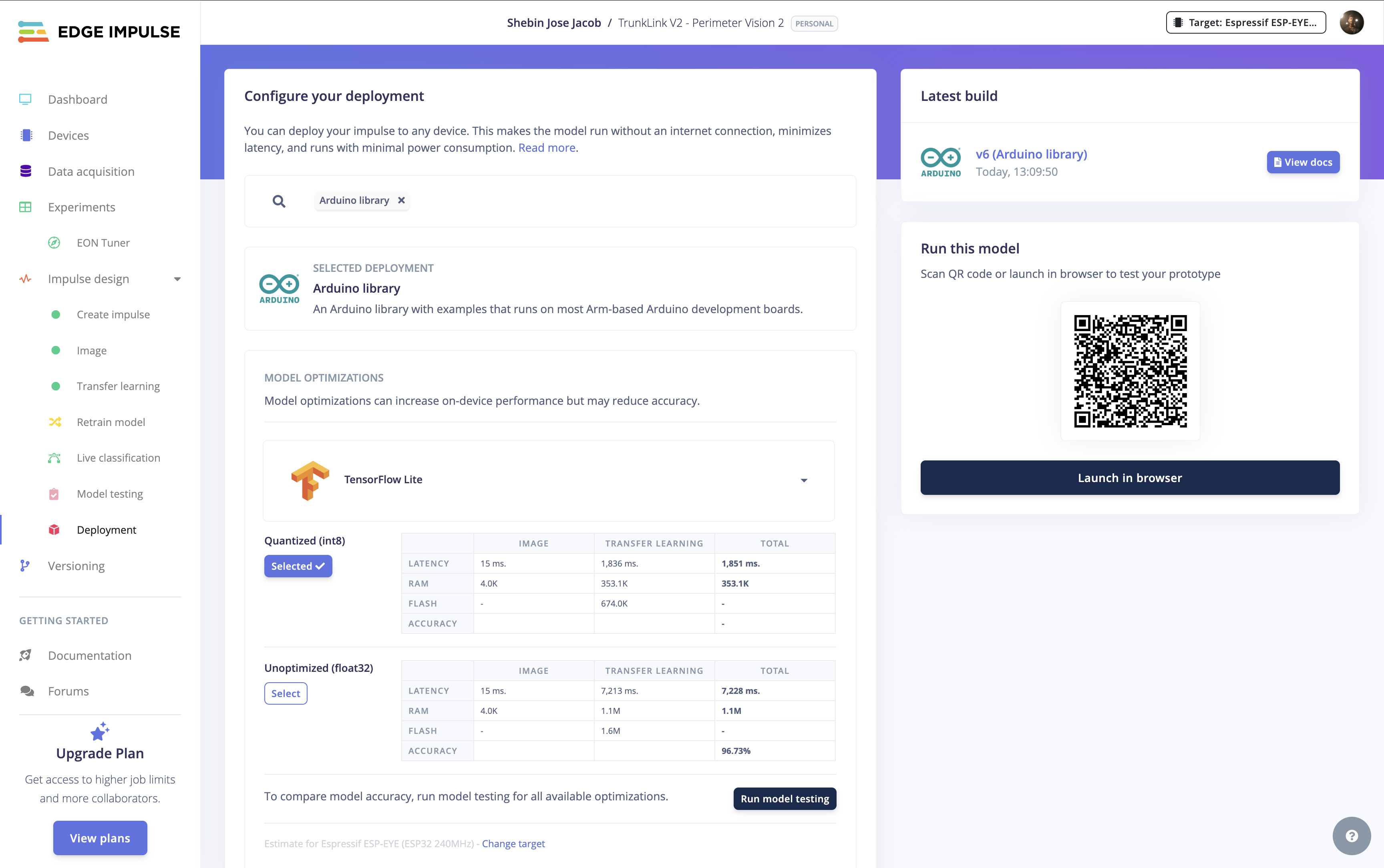
Task: Open Live classification using its icon
Action: pyautogui.click(x=54, y=458)
